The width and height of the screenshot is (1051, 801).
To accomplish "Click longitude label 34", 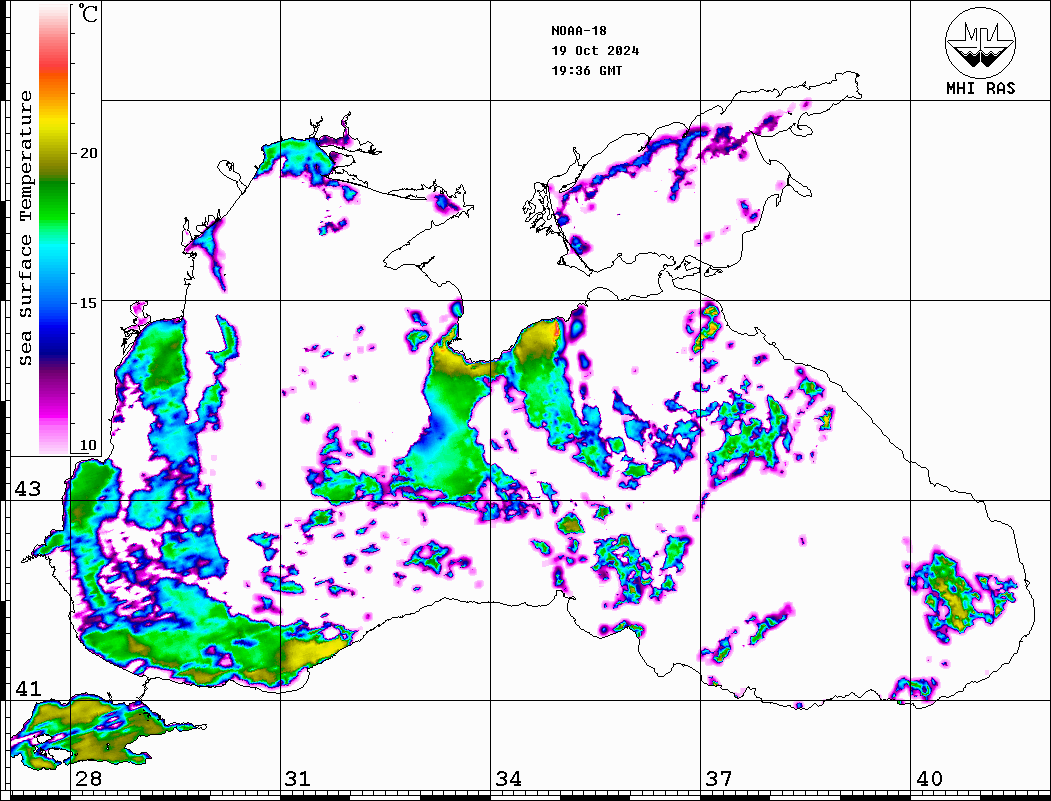I will click(508, 778).
